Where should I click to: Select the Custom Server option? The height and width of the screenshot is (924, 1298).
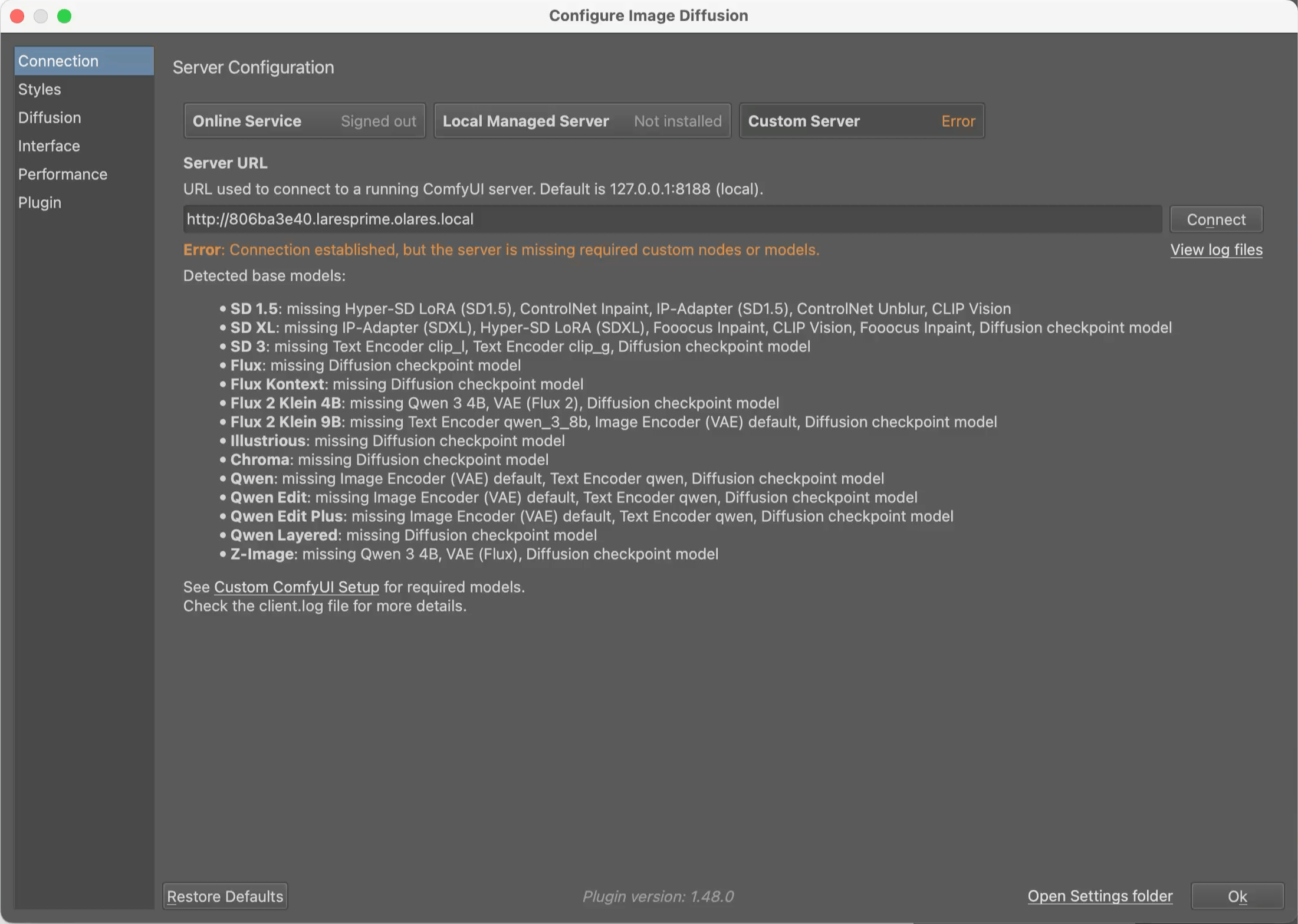pyautogui.click(x=861, y=121)
